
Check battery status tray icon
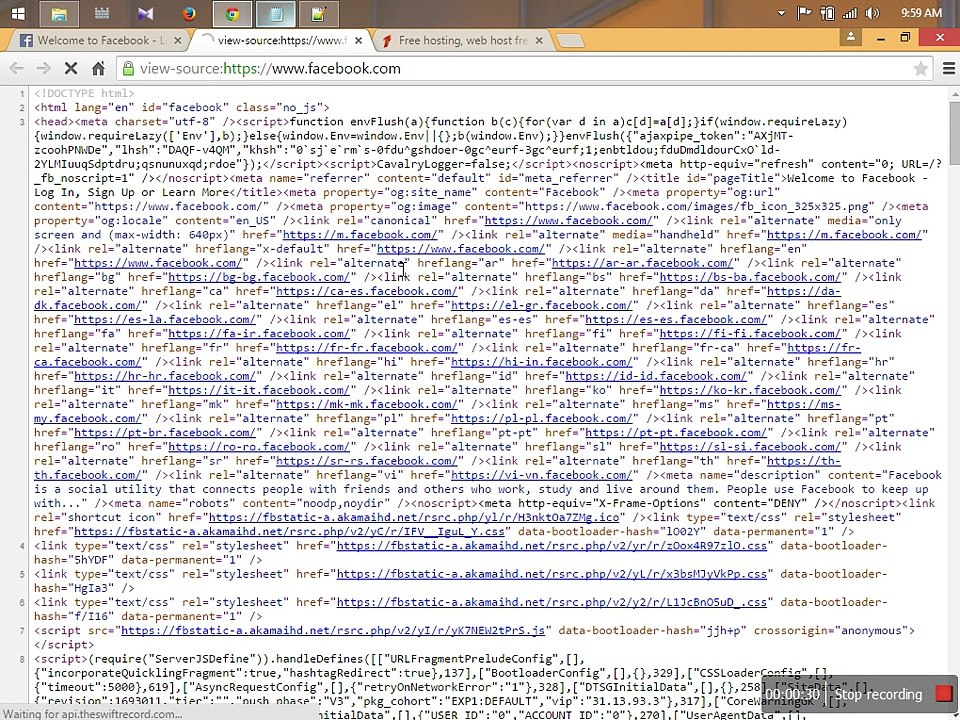[827, 13]
